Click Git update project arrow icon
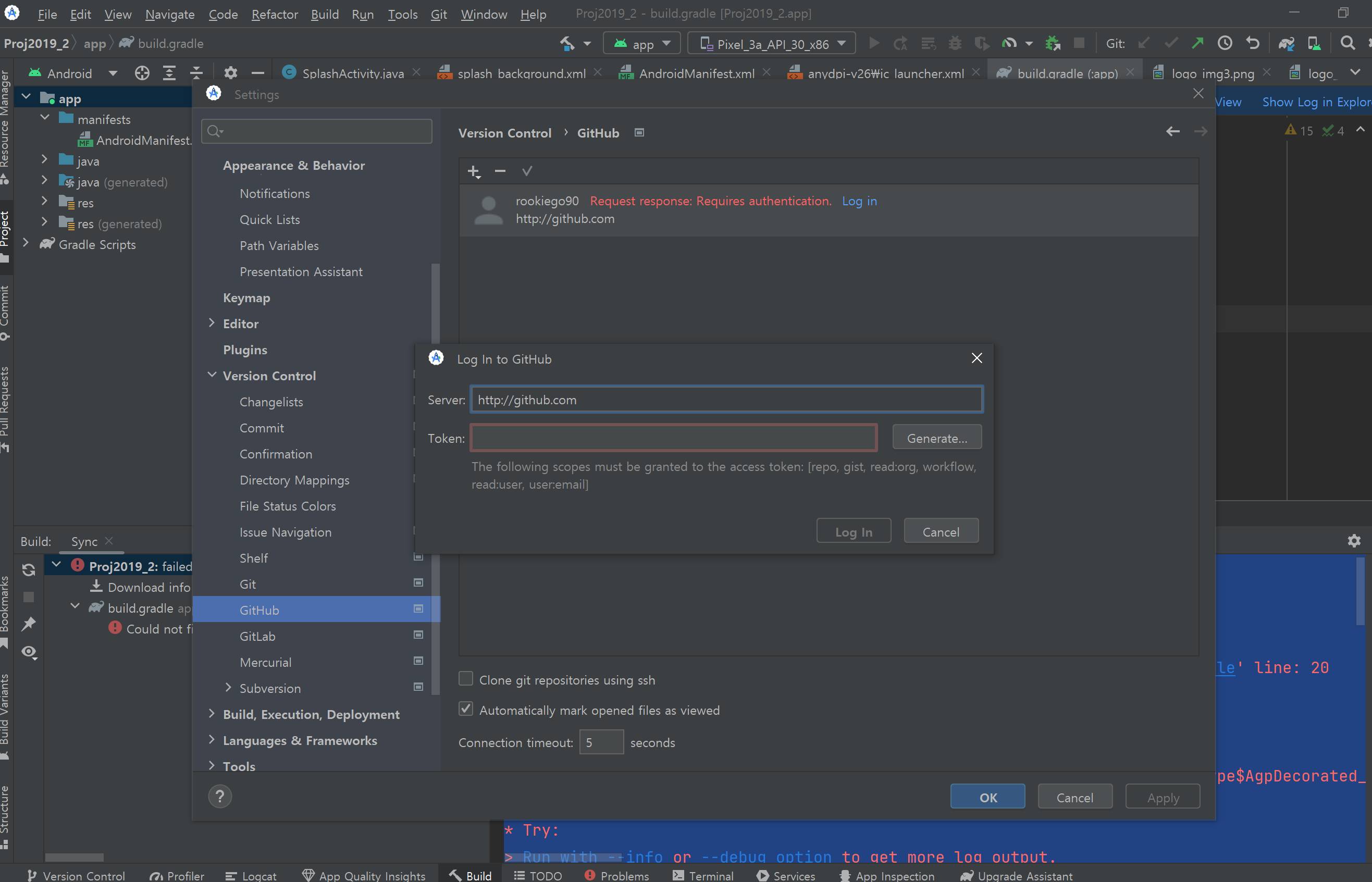This screenshot has width=1372, height=882. [x=1143, y=44]
